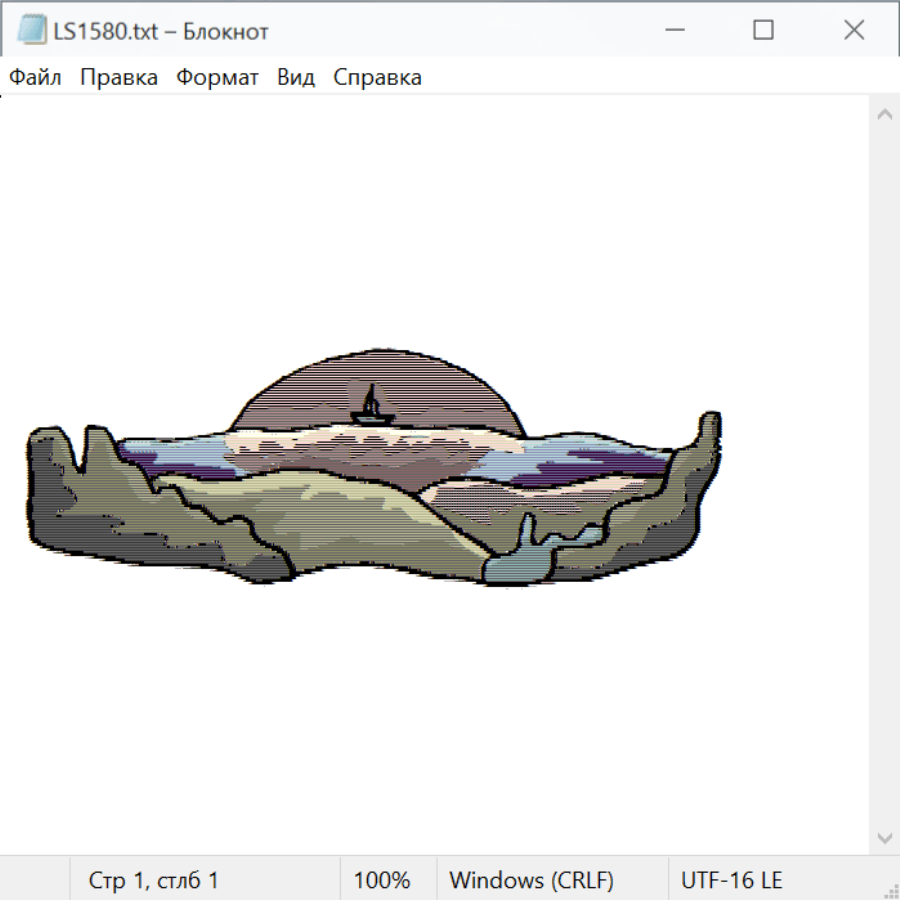Image resolution: width=900 pixels, height=900 pixels.
Task: Click the scroll down arrow
Action: [884, 837]
